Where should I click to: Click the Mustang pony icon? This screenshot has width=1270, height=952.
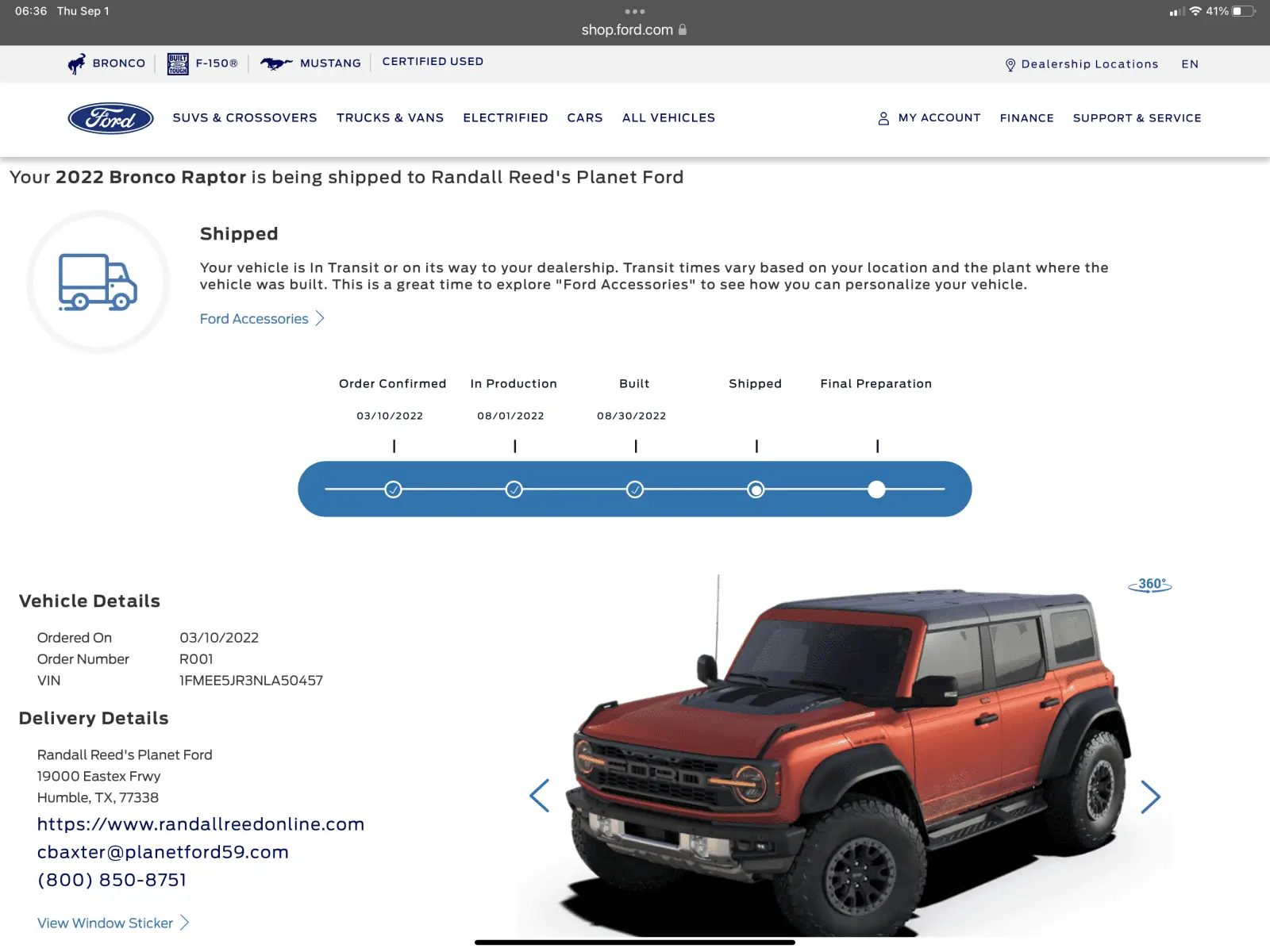pyautogui.click(x=276, y=63)
